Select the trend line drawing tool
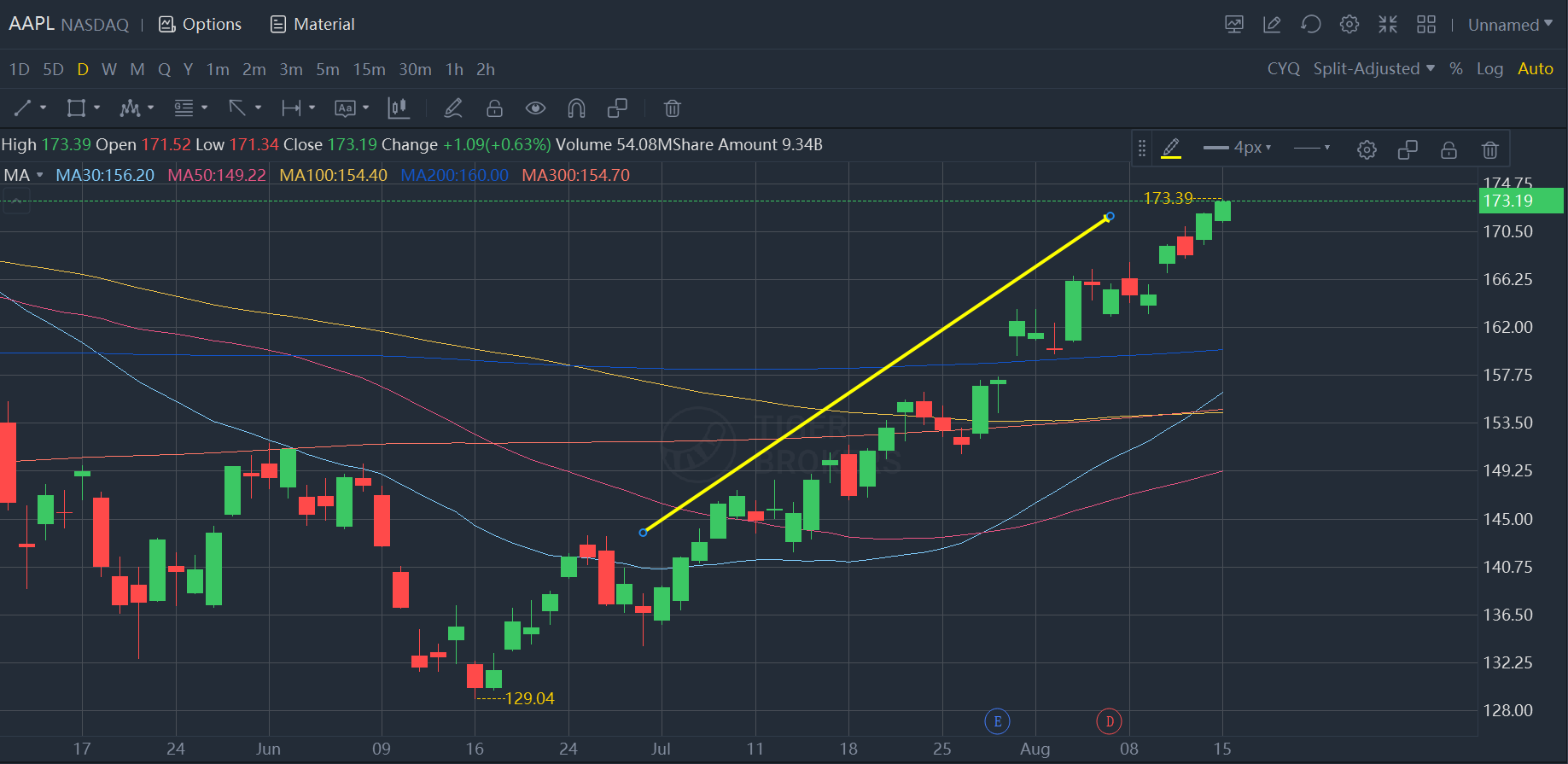The width and height of the screenshot is (1568, 764). tap(22, 108)
